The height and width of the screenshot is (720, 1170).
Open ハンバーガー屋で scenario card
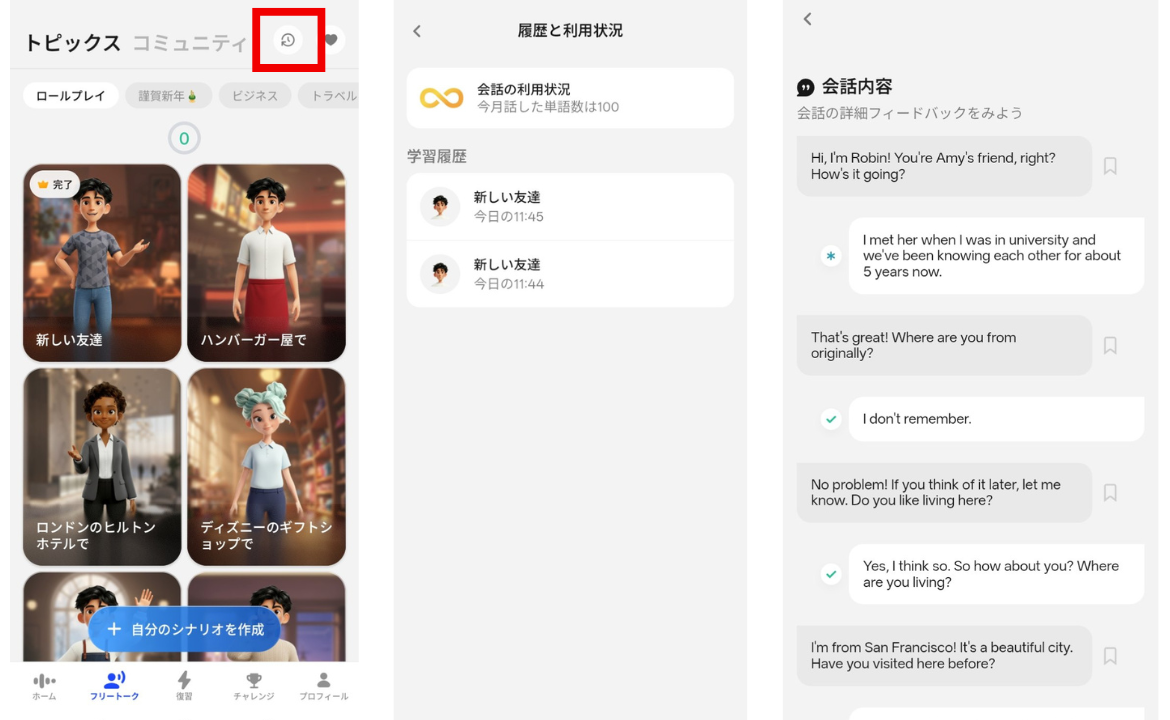(266, 263)
